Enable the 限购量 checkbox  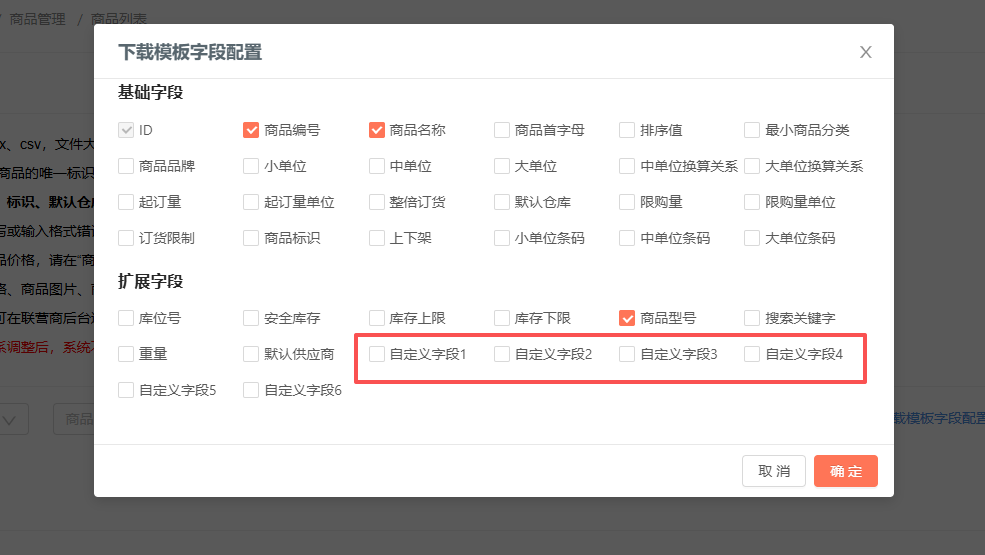click(626, 202)
